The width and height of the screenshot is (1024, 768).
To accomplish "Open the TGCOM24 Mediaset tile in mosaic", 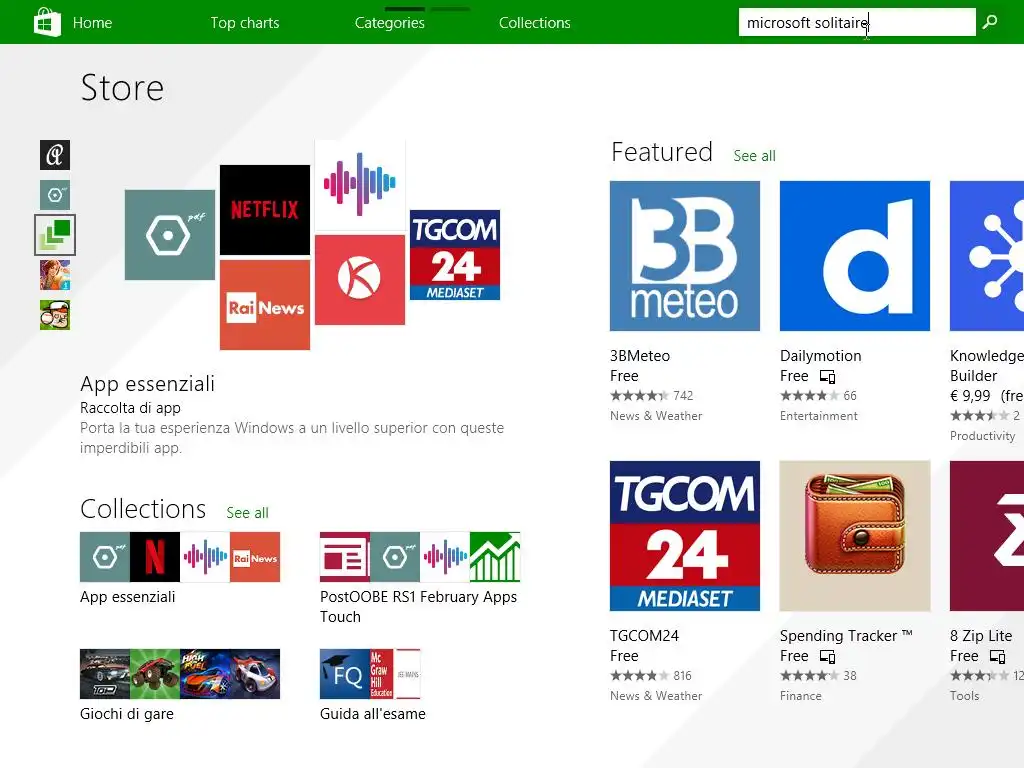I will coord(455,255).
